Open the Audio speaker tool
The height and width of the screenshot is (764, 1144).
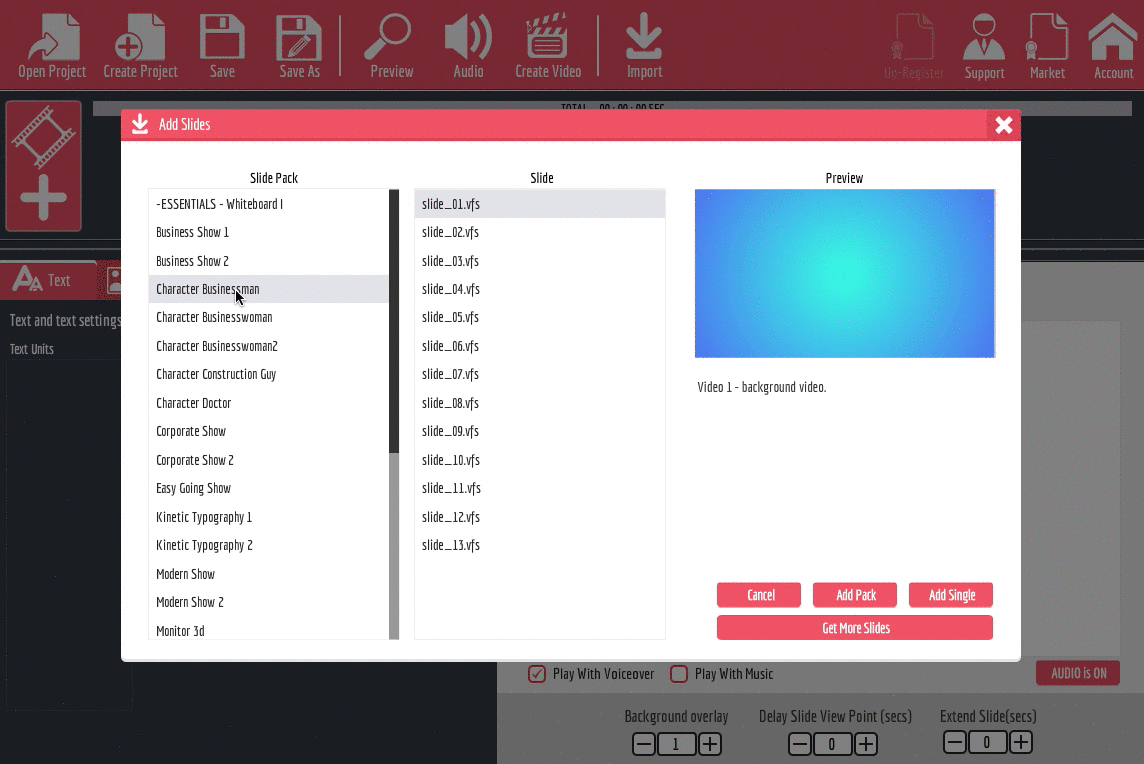[x=468, y=45]
